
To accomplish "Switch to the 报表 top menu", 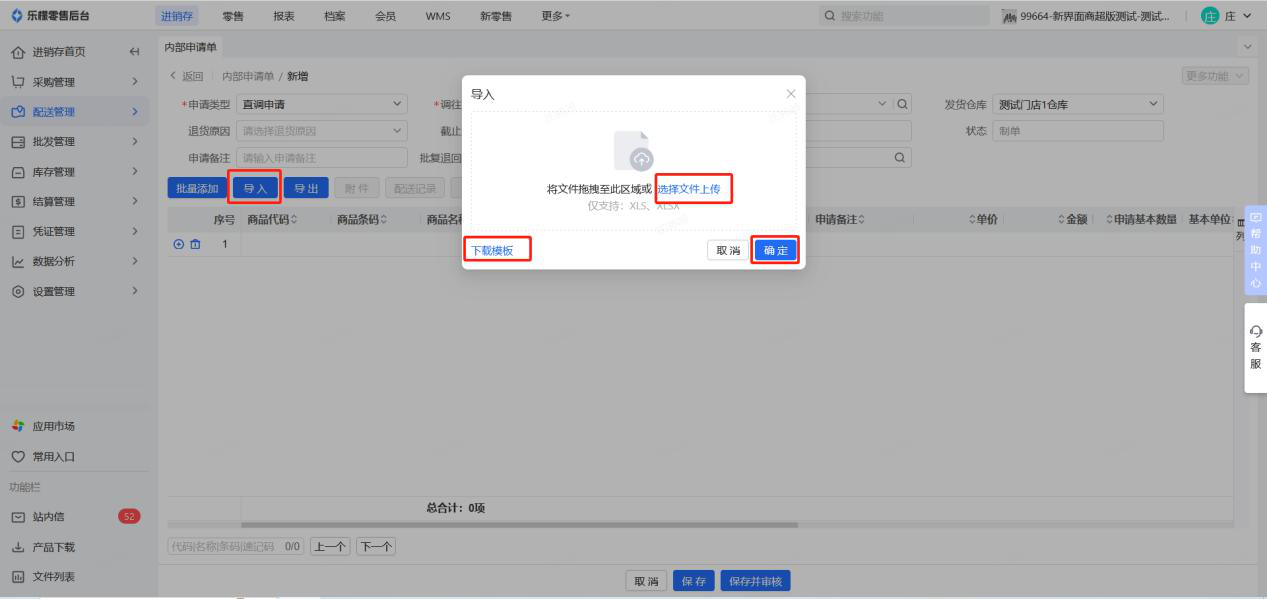I will [x=284, y=16].
